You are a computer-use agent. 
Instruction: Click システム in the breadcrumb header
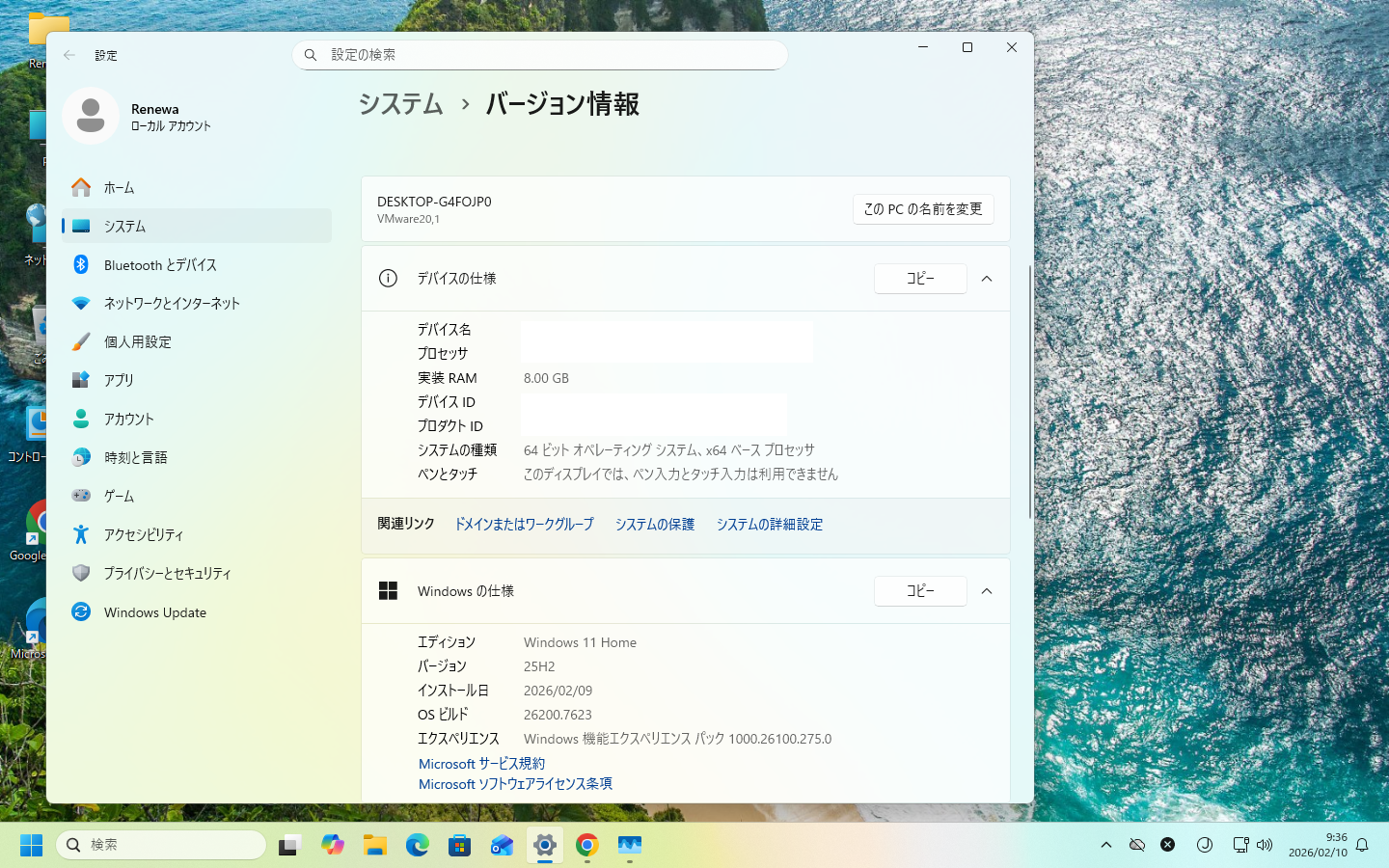click(400, 104)
